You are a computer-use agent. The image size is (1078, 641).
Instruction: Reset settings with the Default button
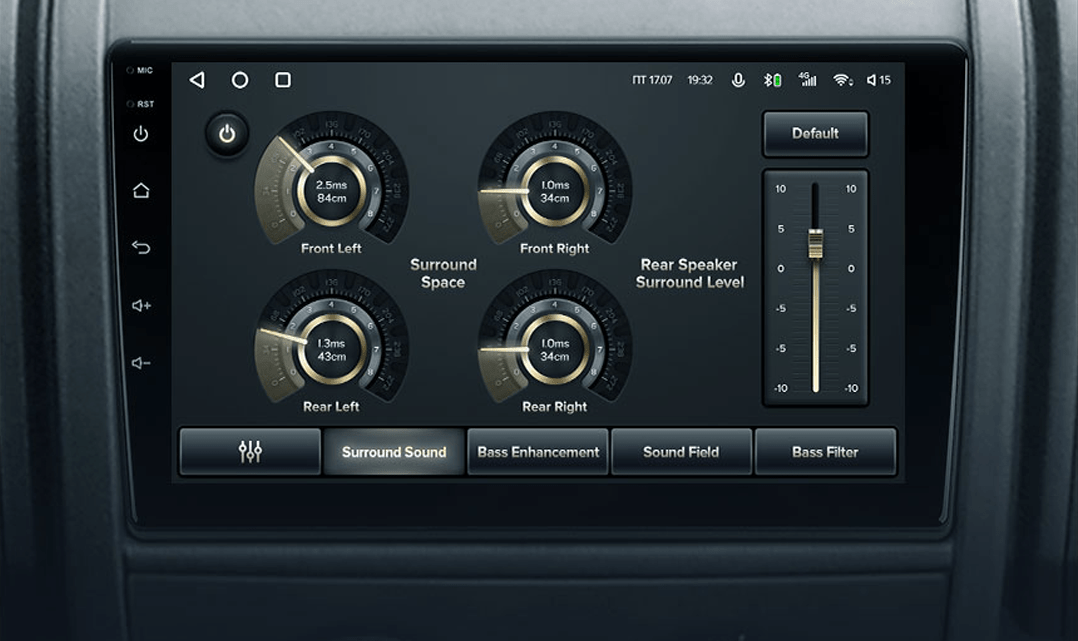815,134
